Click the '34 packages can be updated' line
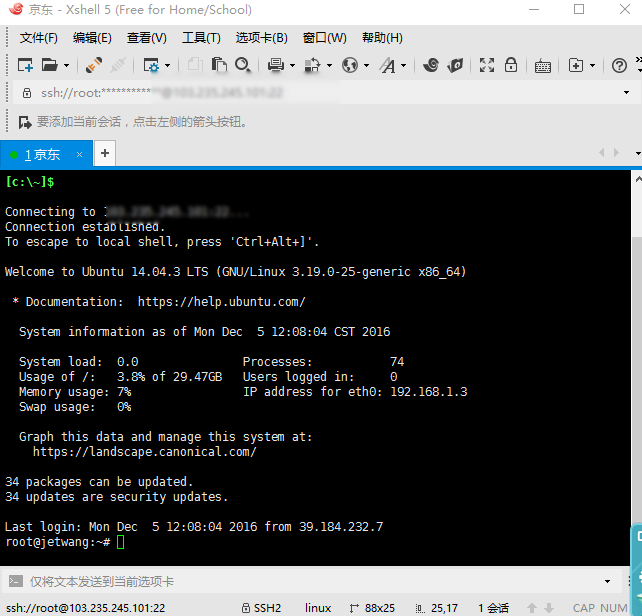Viewport: 642px width, 616px height. [x=99, y=482]
